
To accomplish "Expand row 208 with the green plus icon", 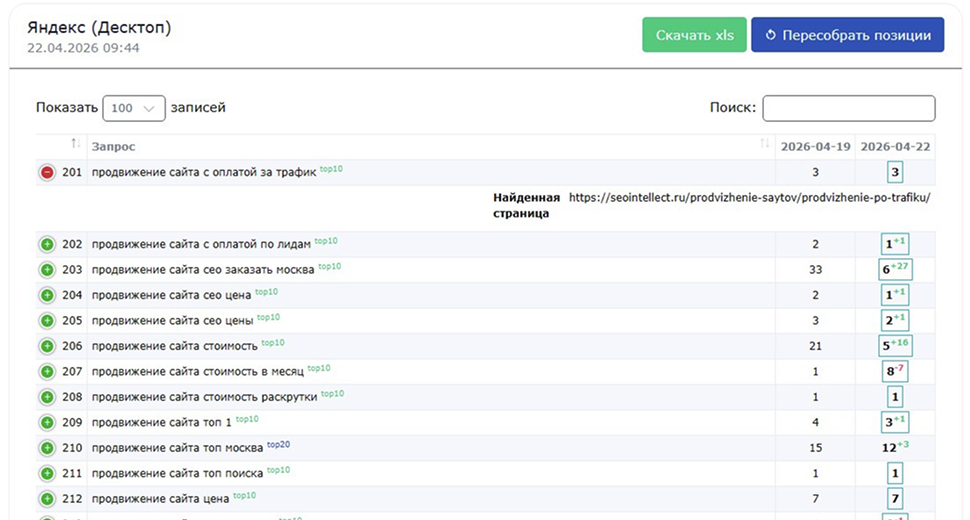I will (47, 397).
